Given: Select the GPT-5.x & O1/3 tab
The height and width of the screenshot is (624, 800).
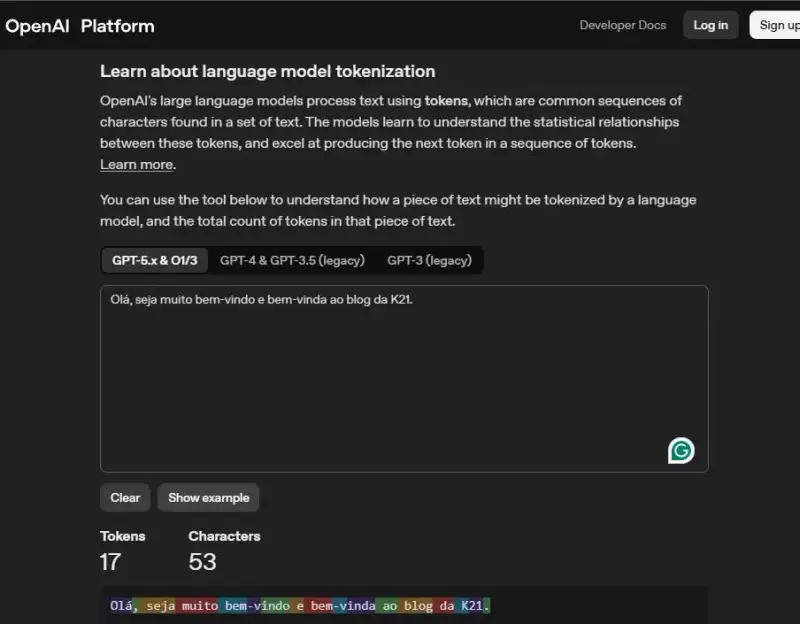Looking at the screenshot, I should (155, 260).
